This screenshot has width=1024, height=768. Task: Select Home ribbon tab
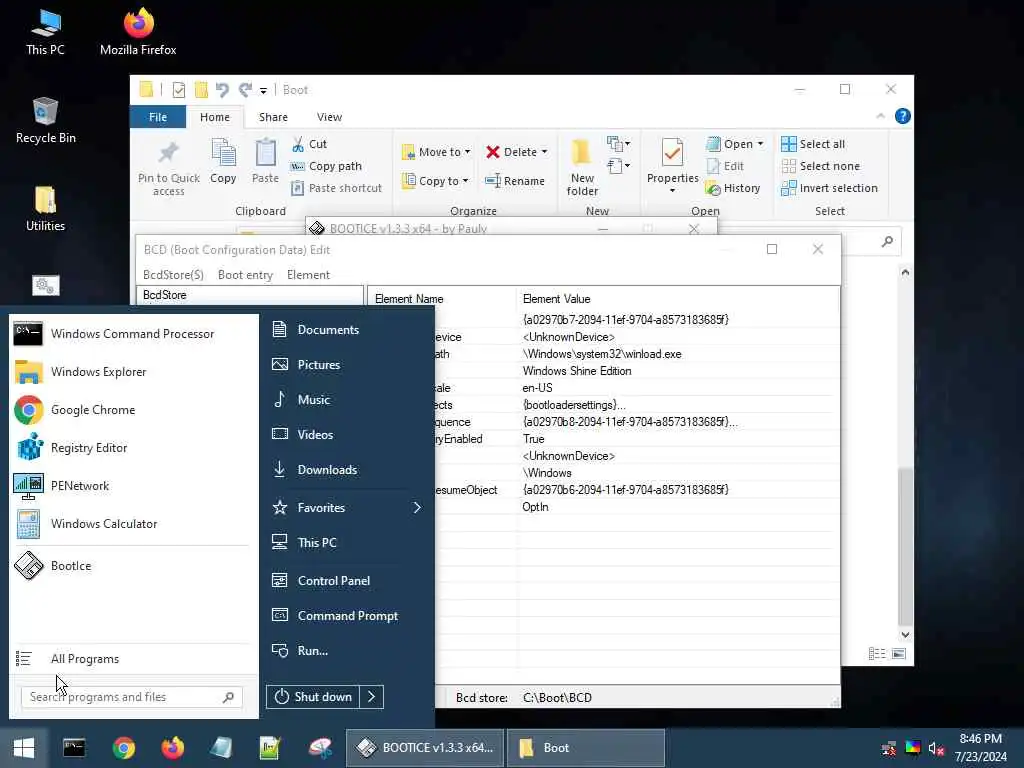pos(215,117)
